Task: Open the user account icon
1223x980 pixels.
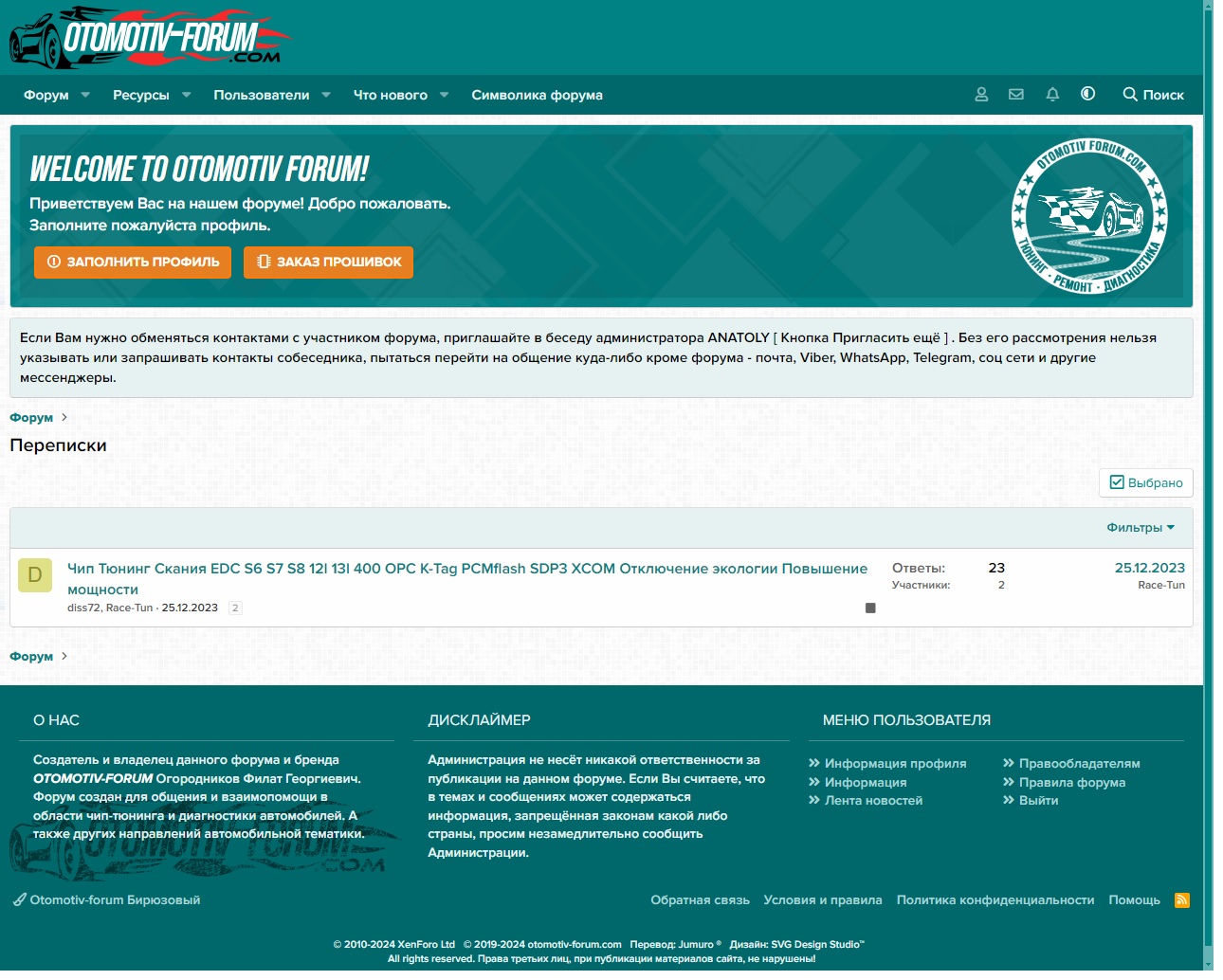Action: coord(981,95)
